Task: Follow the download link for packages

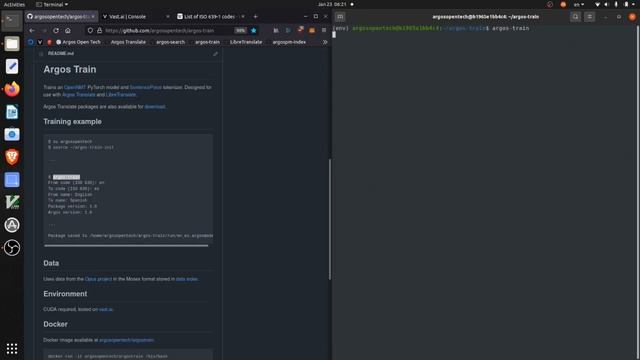Action: tap(155, 107)
